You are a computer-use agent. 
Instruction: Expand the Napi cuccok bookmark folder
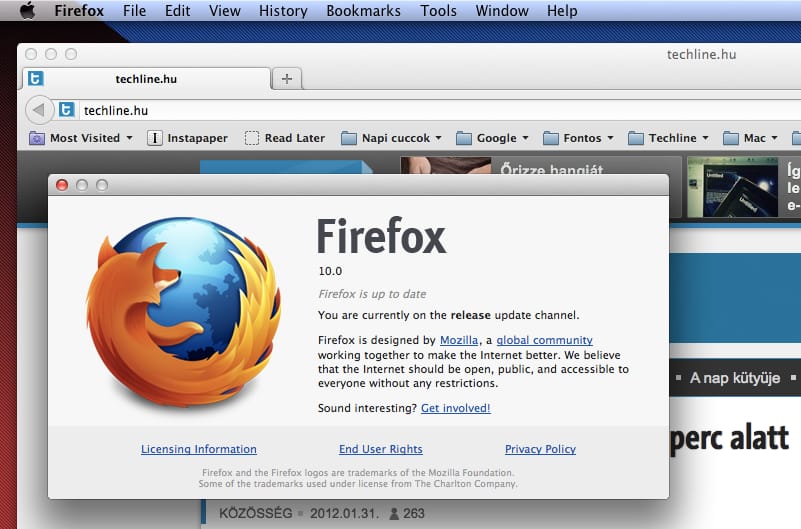click(x=391, y=138)
